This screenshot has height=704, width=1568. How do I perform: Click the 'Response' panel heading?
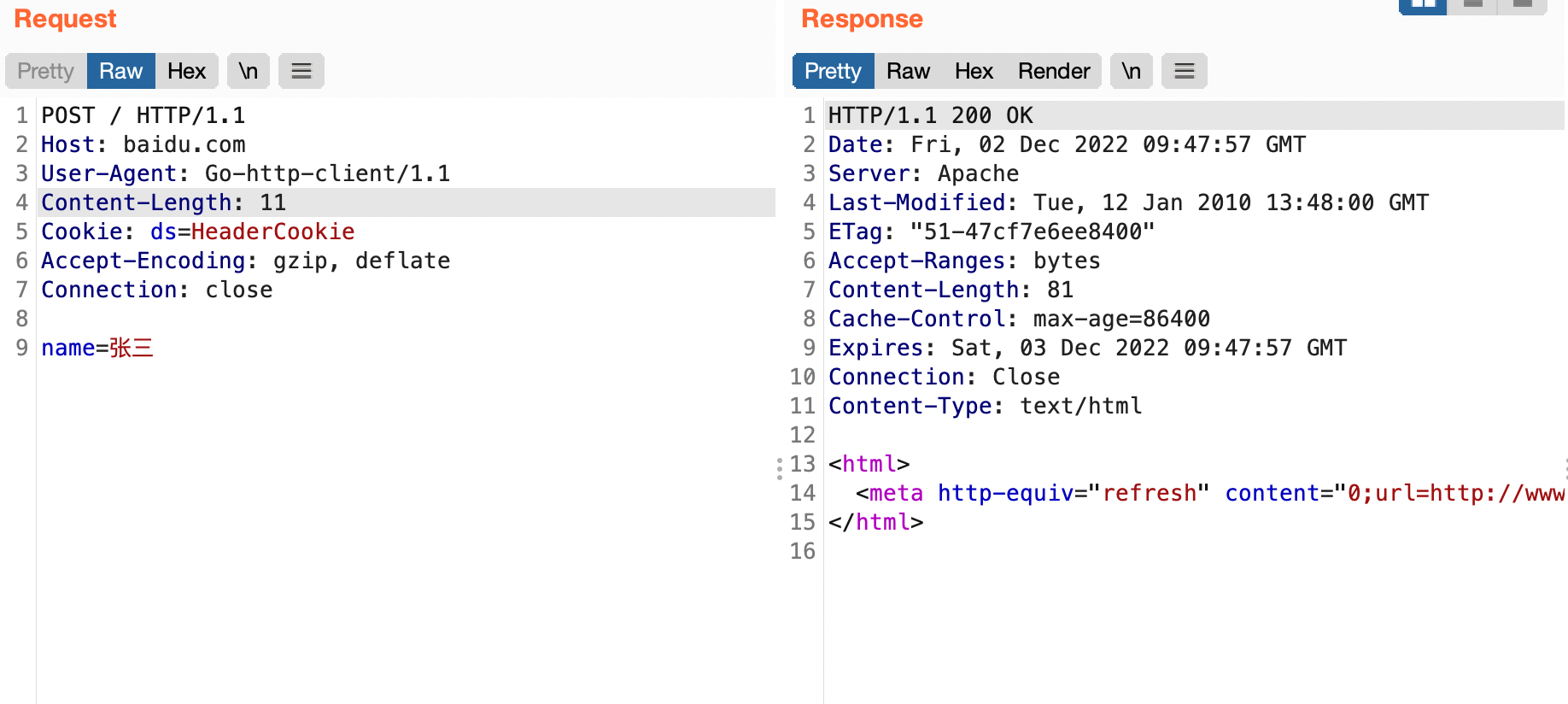coord(863,19)
